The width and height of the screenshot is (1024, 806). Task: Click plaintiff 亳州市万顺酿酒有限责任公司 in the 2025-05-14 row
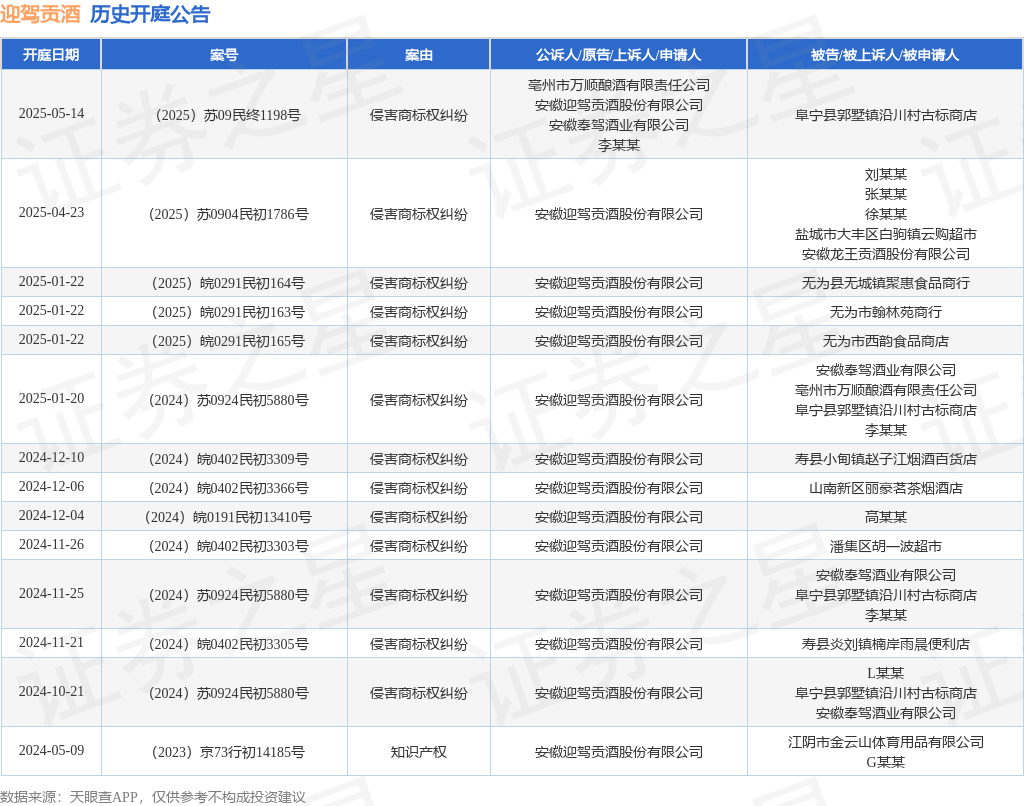coord(618,85)
